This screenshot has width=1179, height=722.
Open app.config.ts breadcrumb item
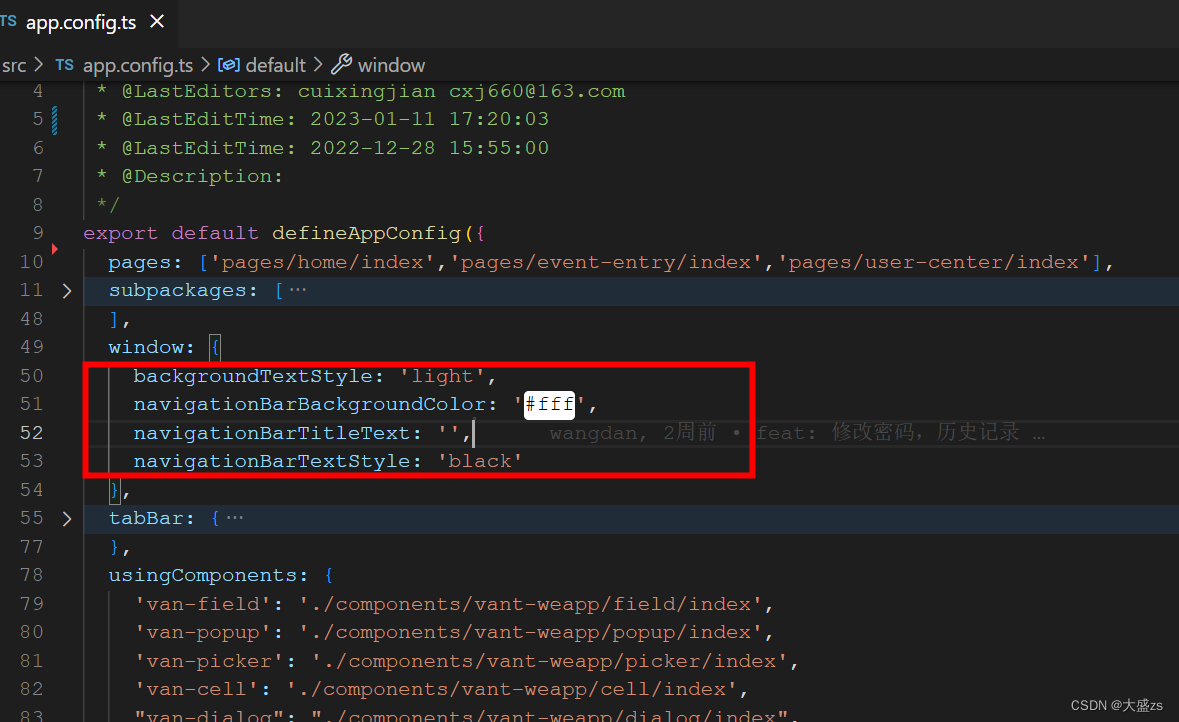(138, 65)
